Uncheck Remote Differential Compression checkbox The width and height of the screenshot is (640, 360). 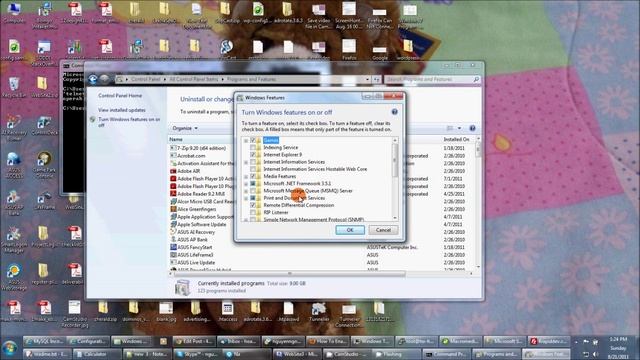pyautogui.click(x=253, y=205)
